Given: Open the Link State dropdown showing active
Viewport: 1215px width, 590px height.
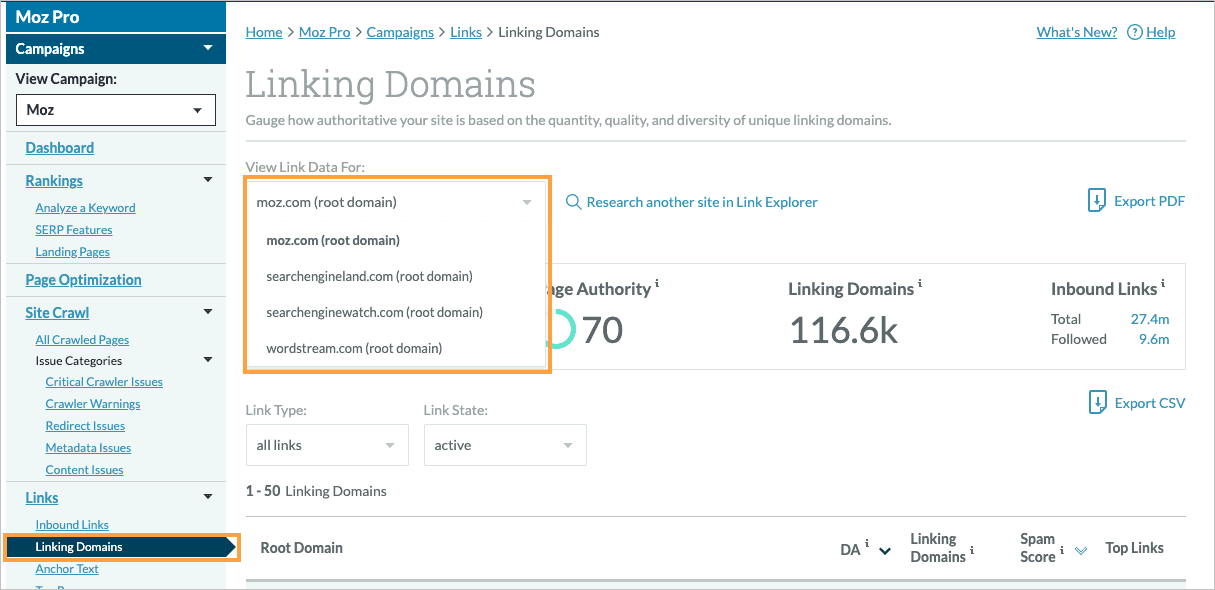Looking at the screenshot, I should [505, 444].
